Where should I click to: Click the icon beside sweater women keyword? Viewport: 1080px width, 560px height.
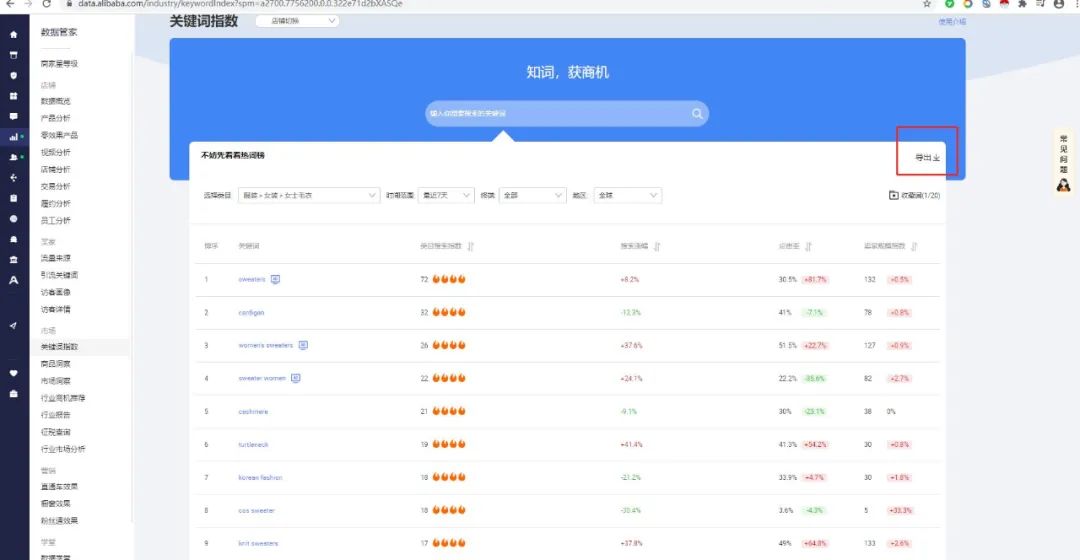pos(295,378)
